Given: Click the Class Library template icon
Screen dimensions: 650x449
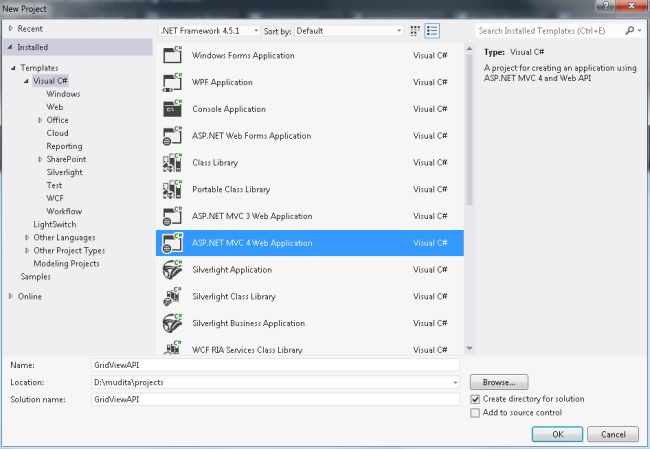Looking at the screenshot, I should pyautogui.click(x=172, y=163).
